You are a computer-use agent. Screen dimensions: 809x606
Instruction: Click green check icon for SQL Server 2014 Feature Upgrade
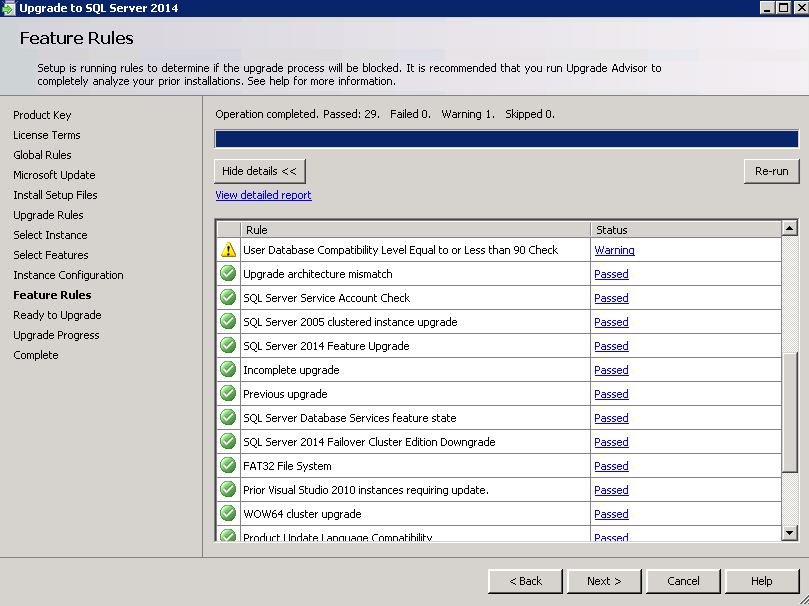[228, 346]
